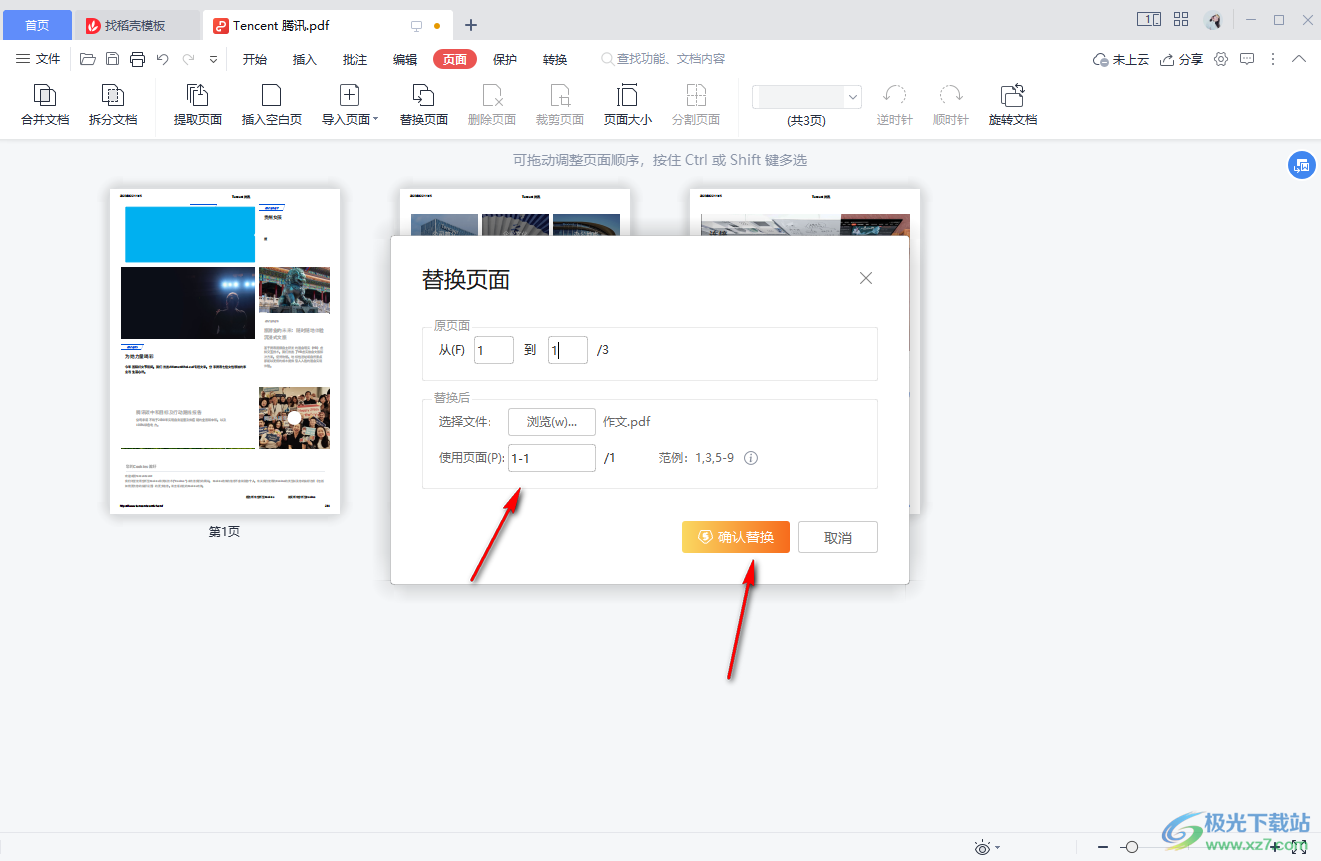Select the 提取页面 extract pages tool
The image size is (1321, 861).
198,105
